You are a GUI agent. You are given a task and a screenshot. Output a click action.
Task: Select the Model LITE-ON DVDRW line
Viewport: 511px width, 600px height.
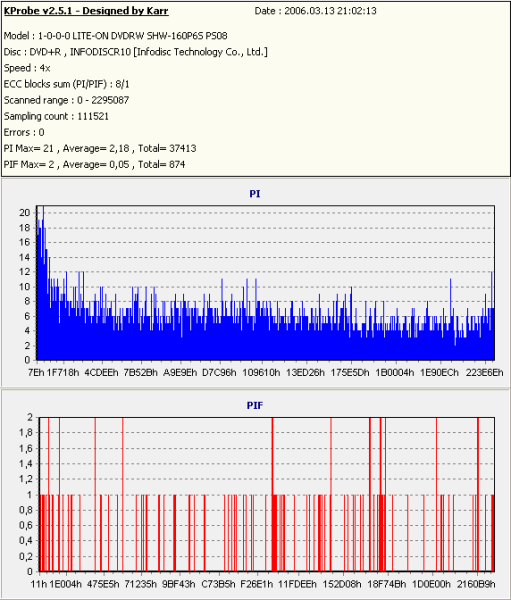point(116,36)
